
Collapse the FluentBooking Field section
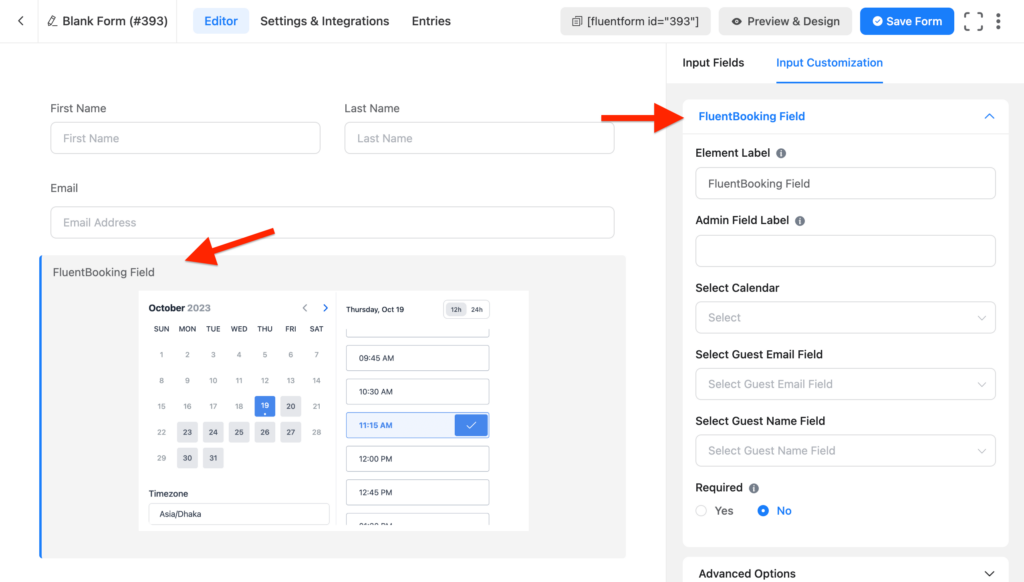click(989, 116)
